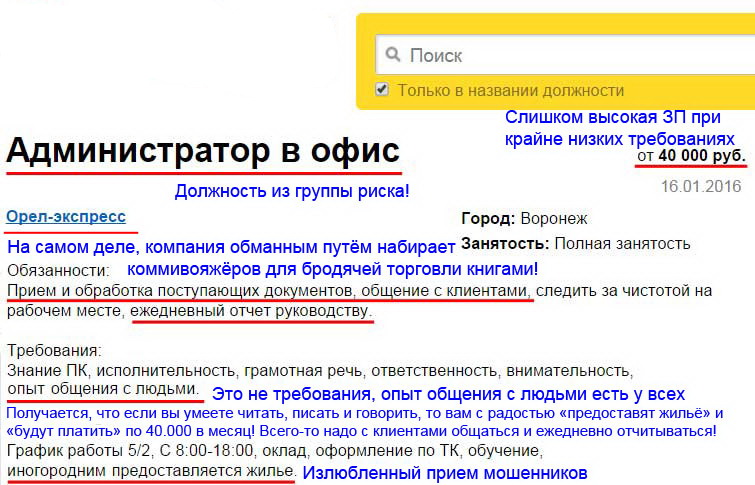Open the Орел-экспресс company link
This screenshot has height=485, width=755.
pyautogui.click(x=66, y=215)
